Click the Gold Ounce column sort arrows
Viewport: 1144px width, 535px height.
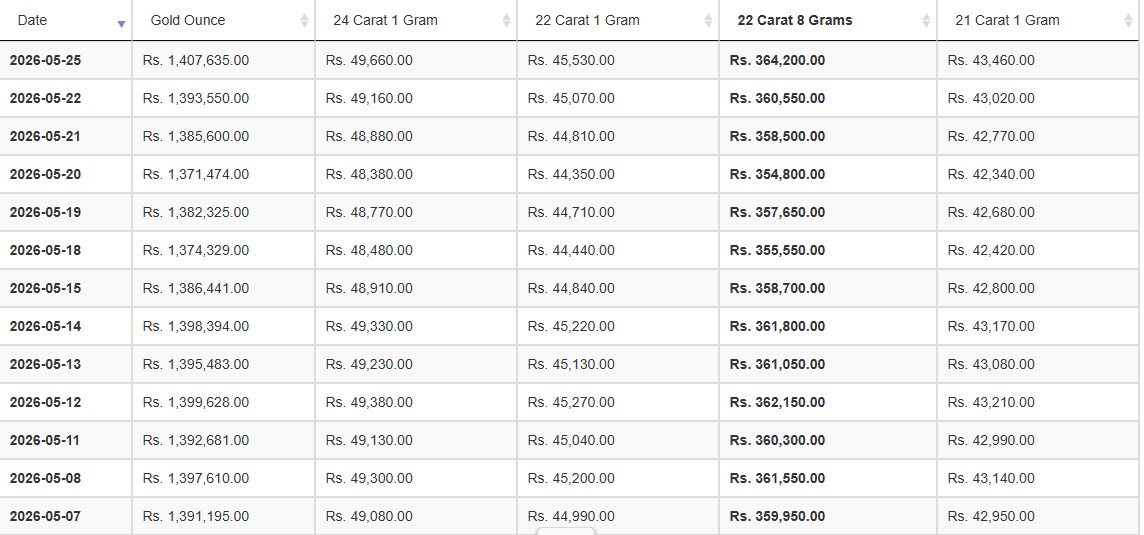[304, 20]
